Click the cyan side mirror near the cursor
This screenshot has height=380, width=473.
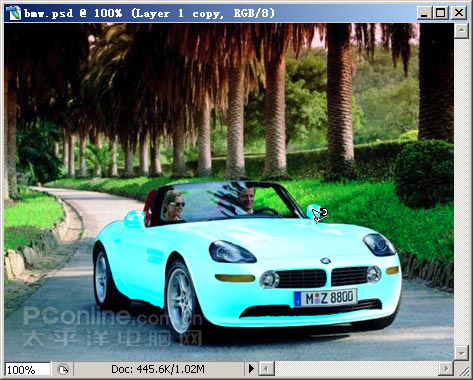click(312, 212)
